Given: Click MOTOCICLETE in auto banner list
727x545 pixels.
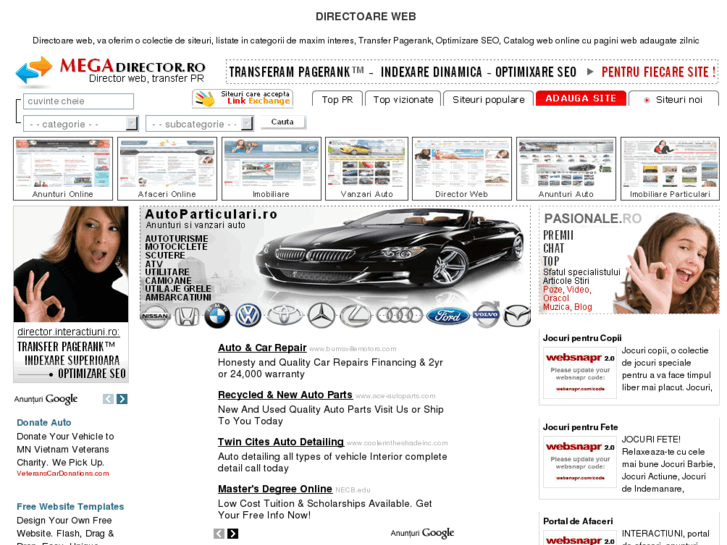Looking at the screenshot, I should click(176, 247).
